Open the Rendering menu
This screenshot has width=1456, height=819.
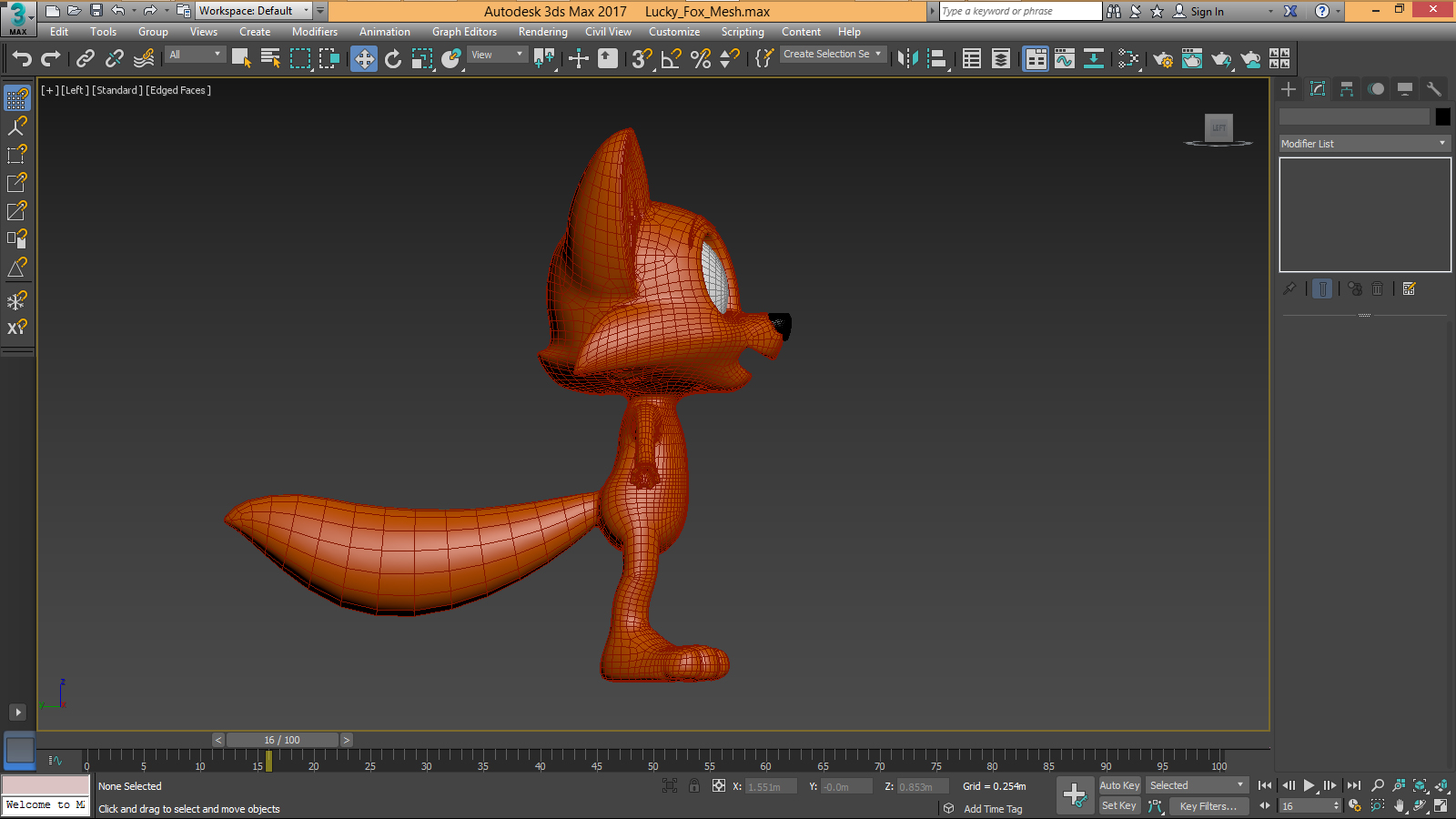(542, 32)
